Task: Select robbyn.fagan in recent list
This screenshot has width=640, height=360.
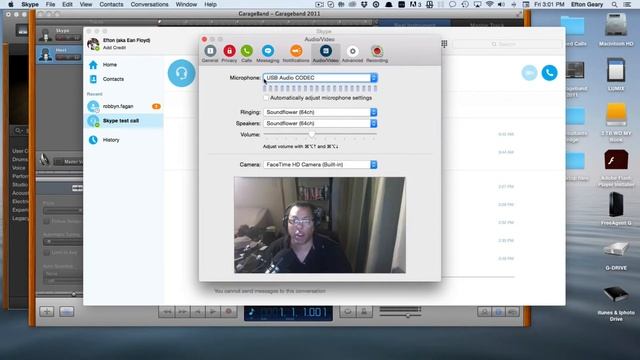Action: [123, 106]
